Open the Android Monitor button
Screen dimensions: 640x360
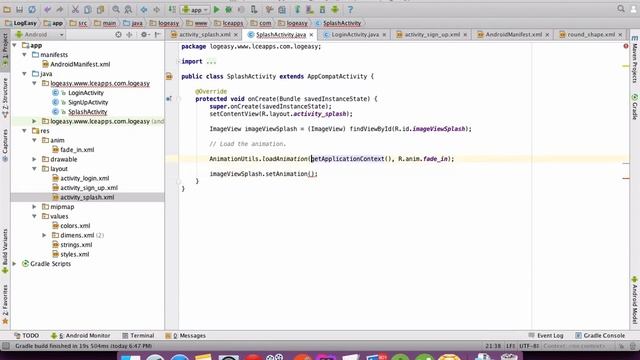[80, 336]
